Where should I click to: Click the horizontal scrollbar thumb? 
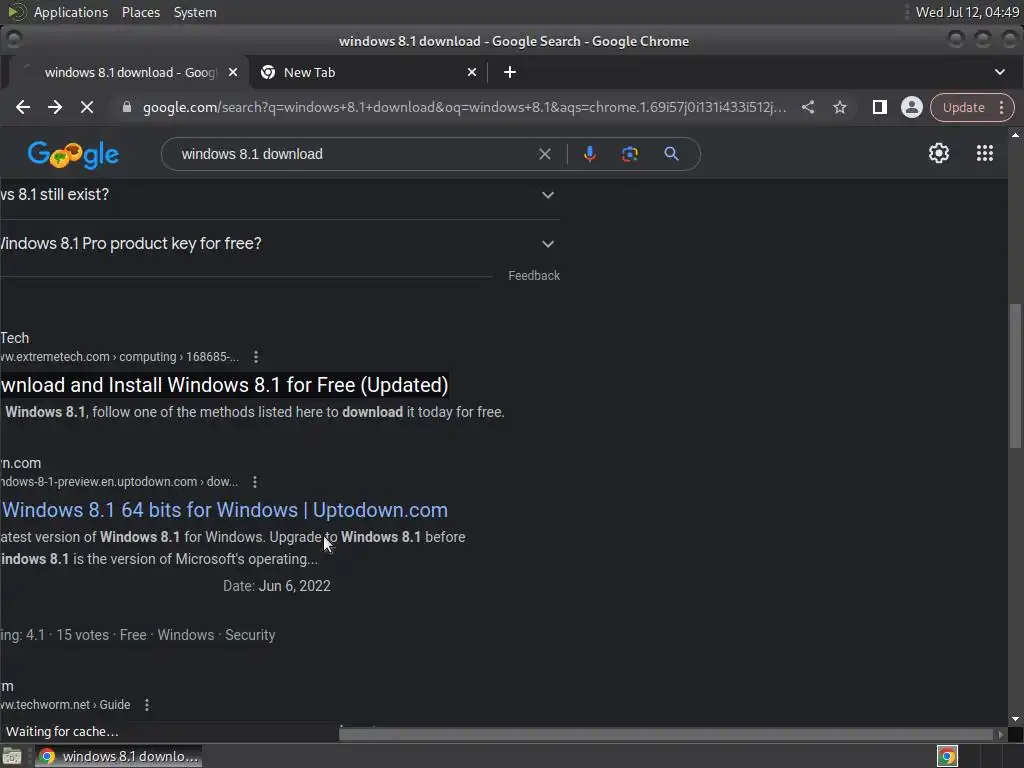click(665, 734)
